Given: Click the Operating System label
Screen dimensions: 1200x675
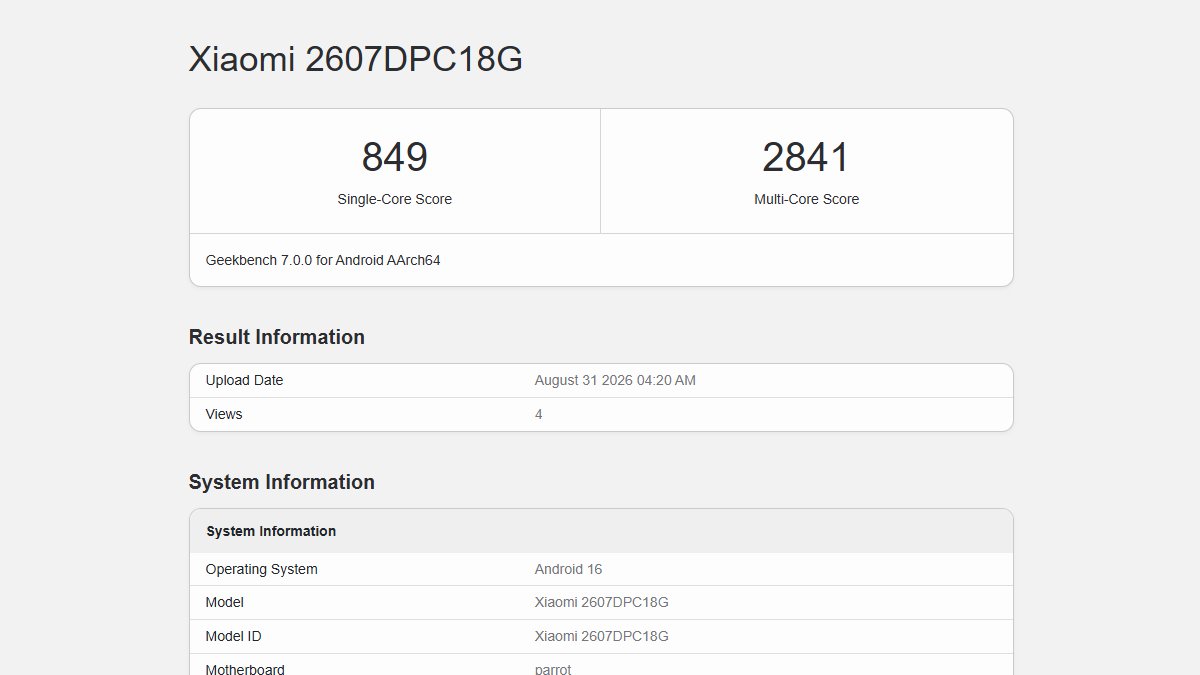Looking at the screenshot, I should coord(262,569).
